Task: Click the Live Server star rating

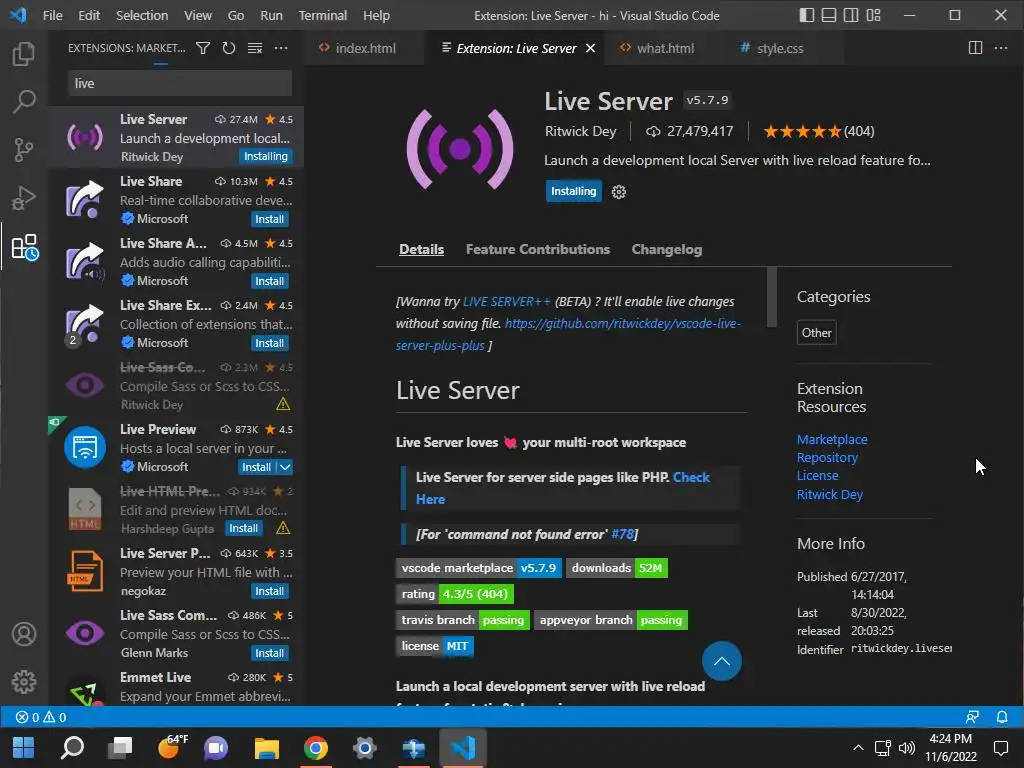Action: [803, 132]
